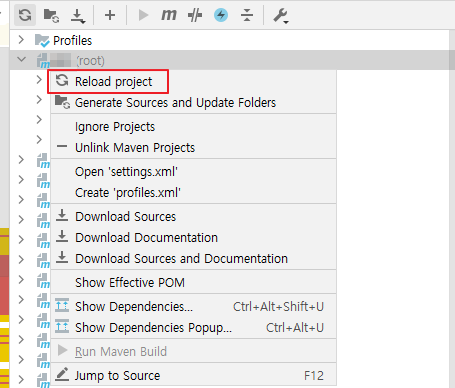Select Ignore Projects menu entry

click(193, 127)
